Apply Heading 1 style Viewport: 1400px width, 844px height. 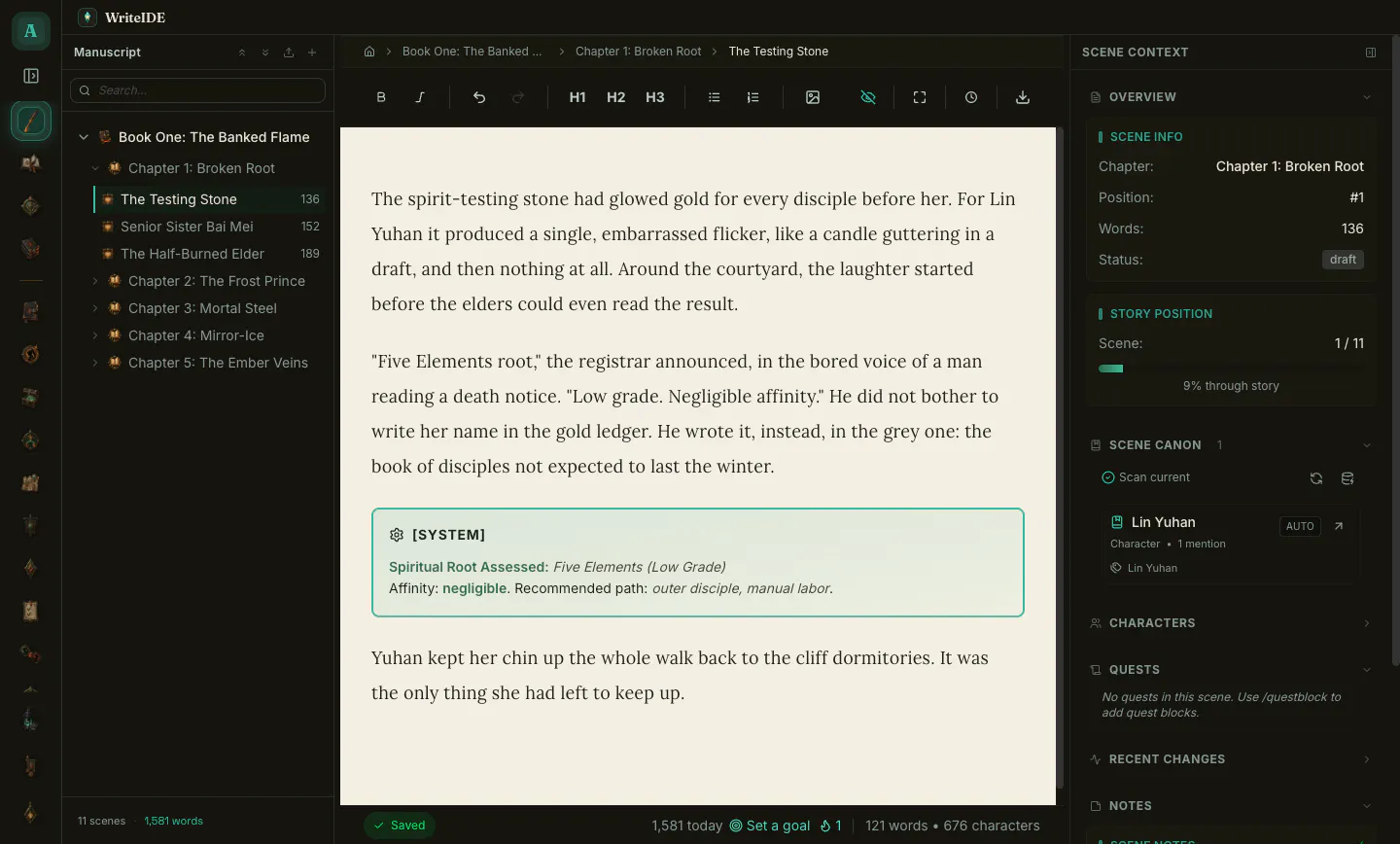point(577,97)
